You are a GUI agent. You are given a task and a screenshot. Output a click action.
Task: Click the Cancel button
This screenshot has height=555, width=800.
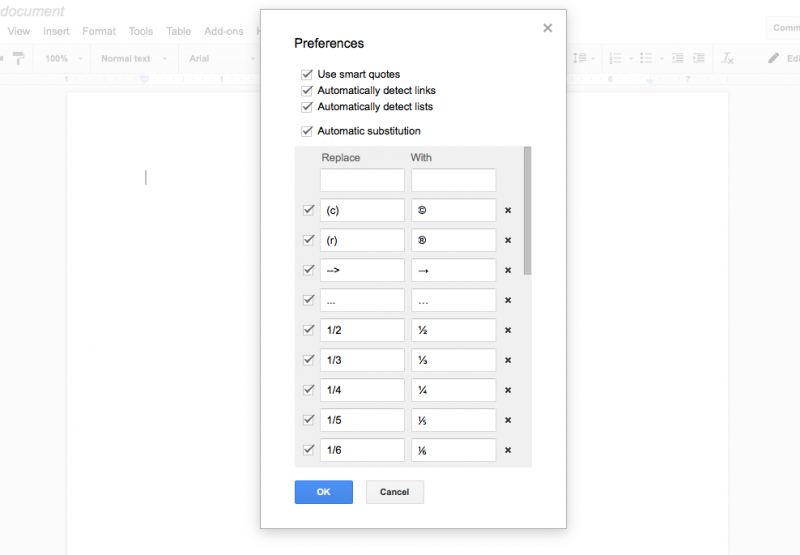point(394,492)
